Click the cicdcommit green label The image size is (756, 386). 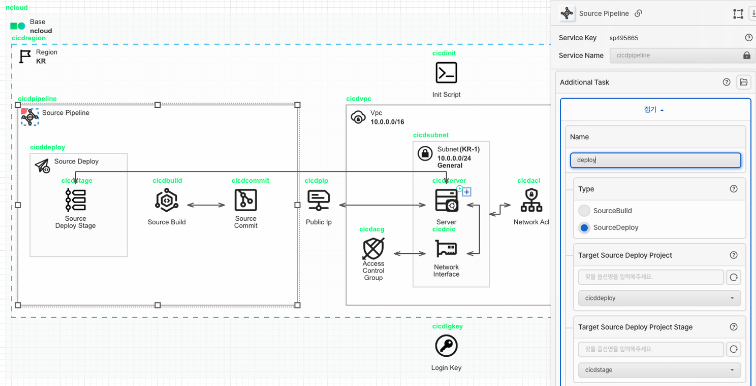250,181
